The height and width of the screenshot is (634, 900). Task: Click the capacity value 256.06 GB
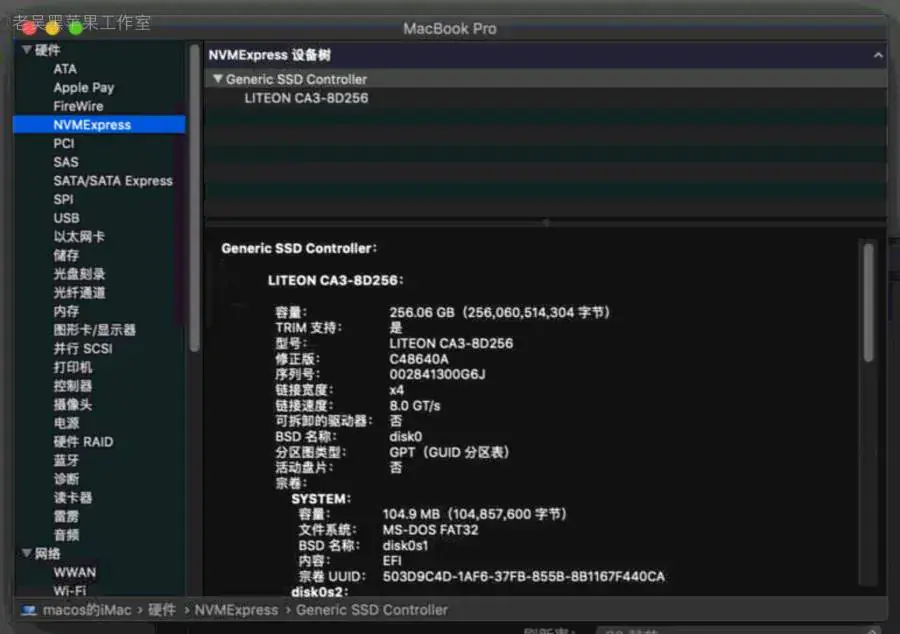coord(422,312)
